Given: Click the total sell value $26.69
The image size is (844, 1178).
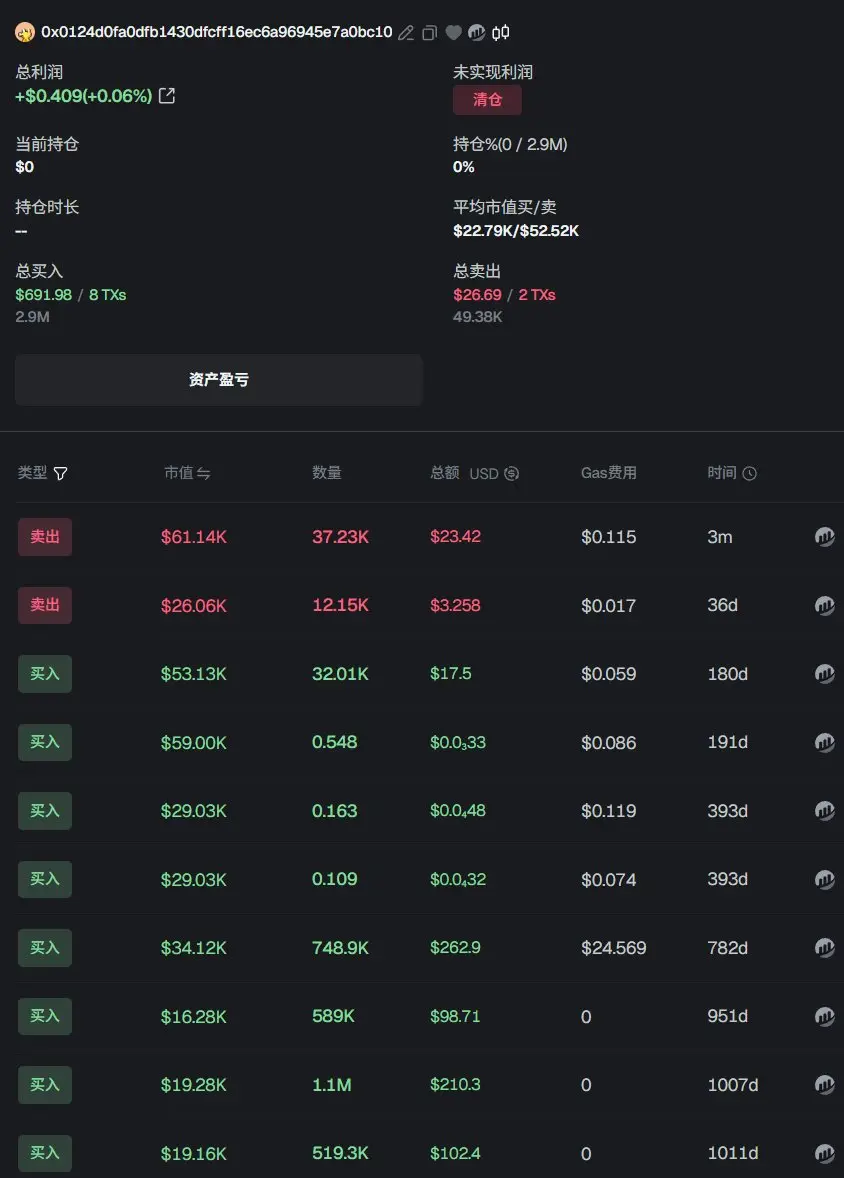Looking at the screenshot, I should click(477, 294).
